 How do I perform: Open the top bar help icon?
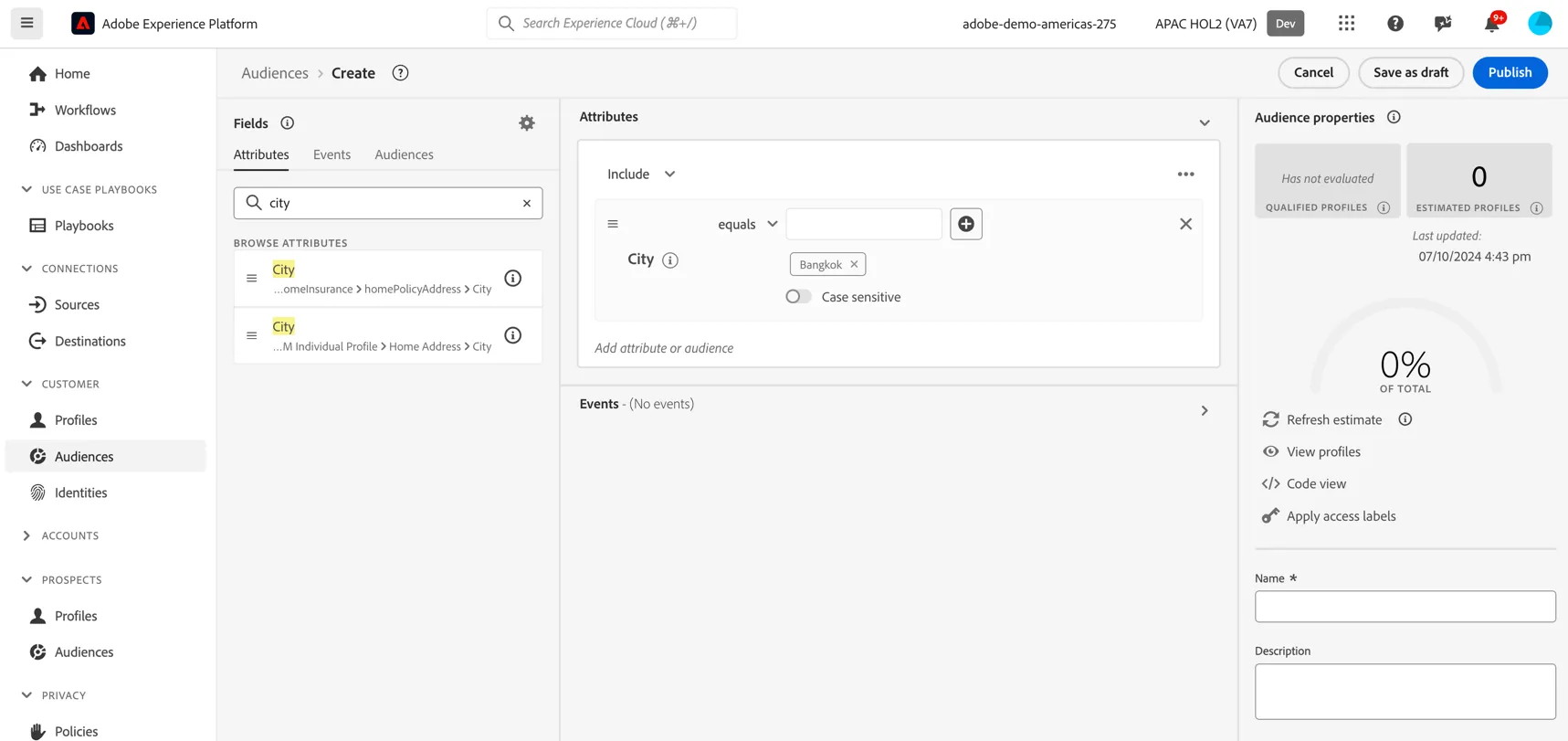point(1394,23)
